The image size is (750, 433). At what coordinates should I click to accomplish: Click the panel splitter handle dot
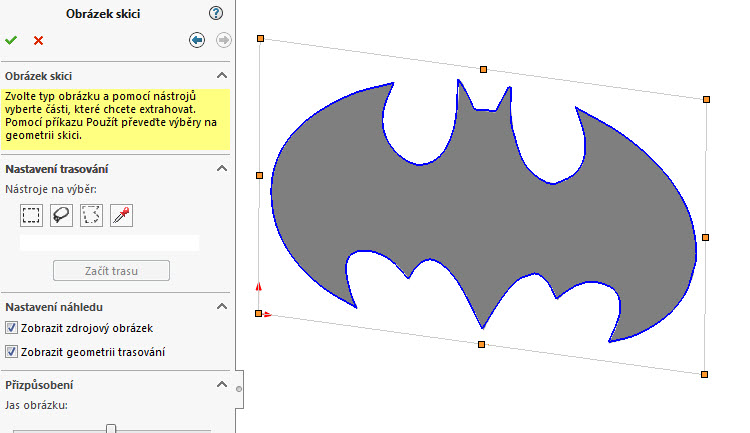pyautogui.click(x=239, y=389)
